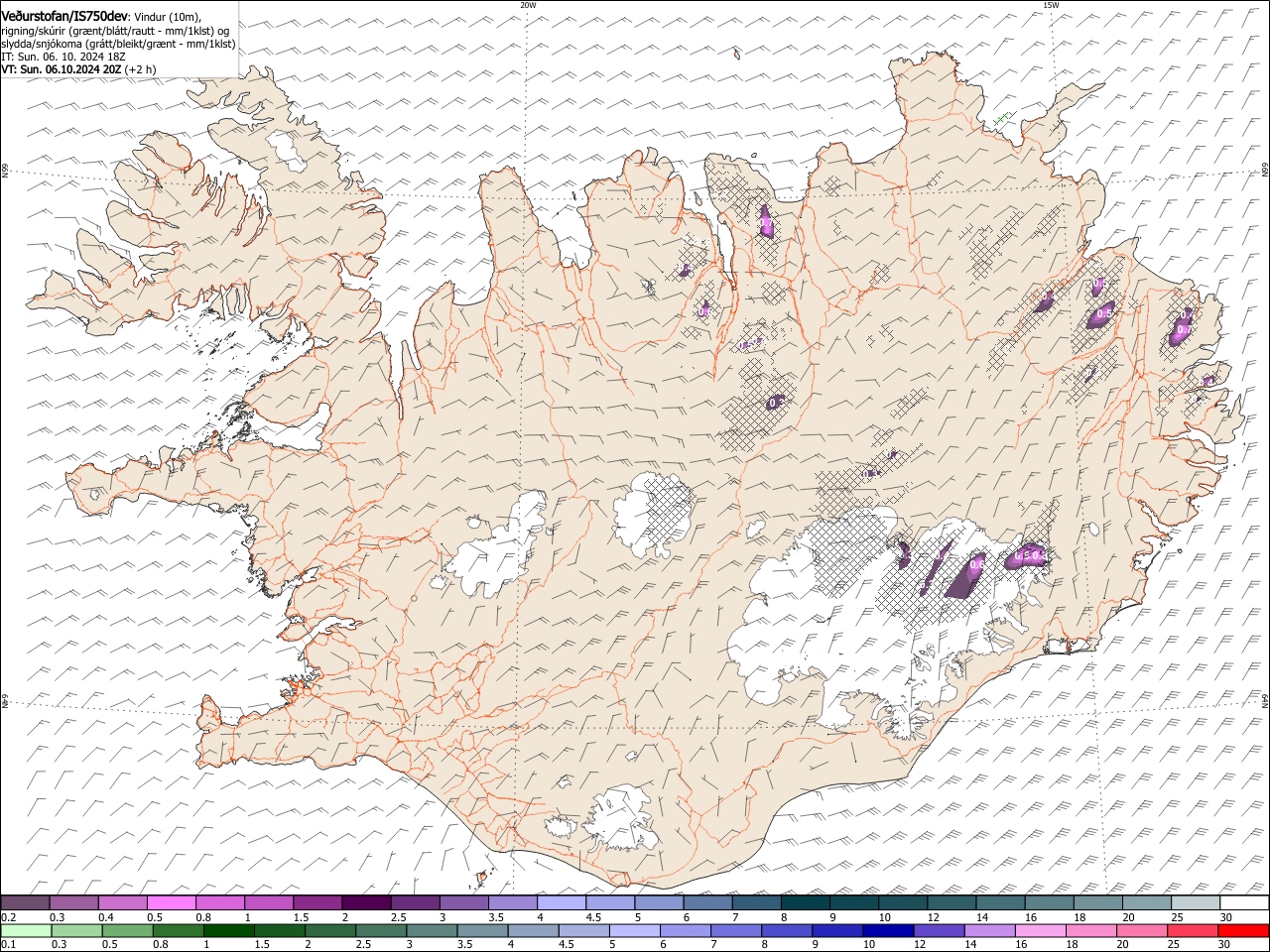Click the '14' value under the lower legend row
The width and height of the screenshot is (1270, 952).
pyautogui.click(x=970, y=945)
